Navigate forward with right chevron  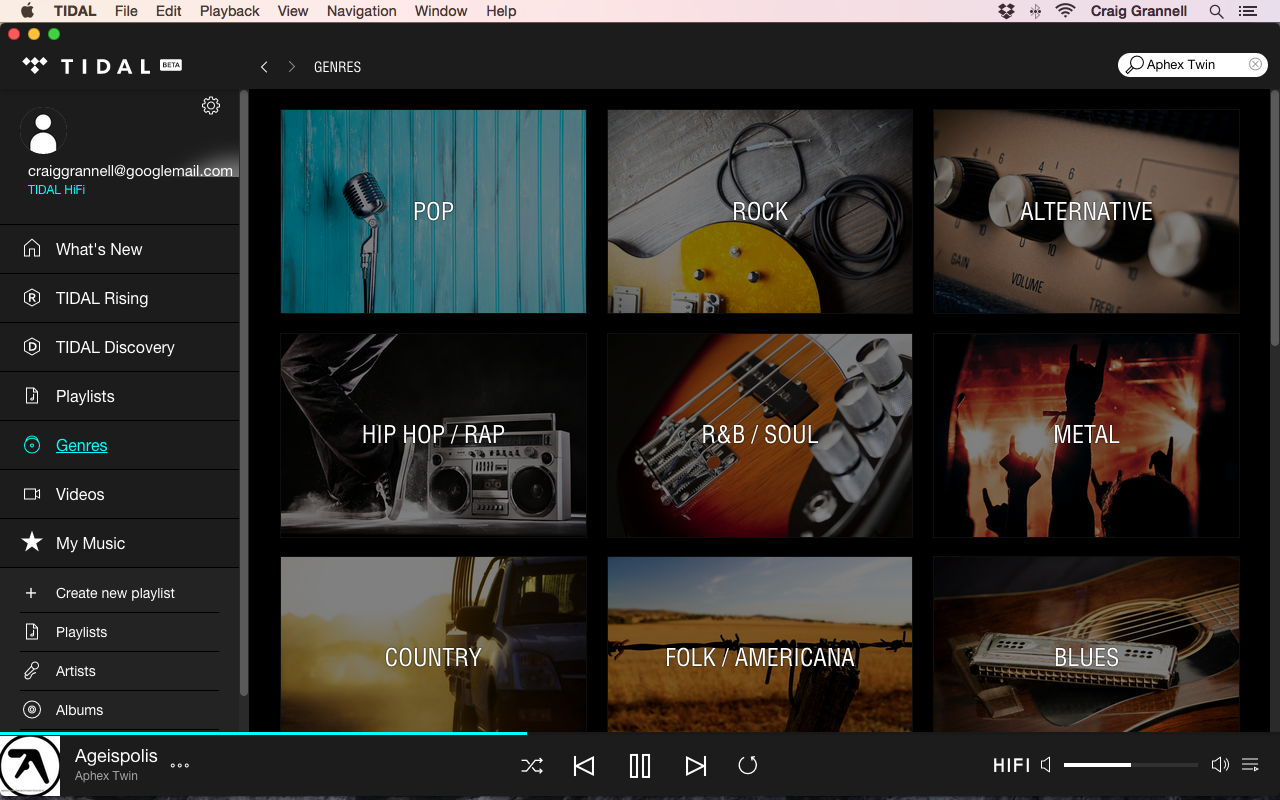292,67
